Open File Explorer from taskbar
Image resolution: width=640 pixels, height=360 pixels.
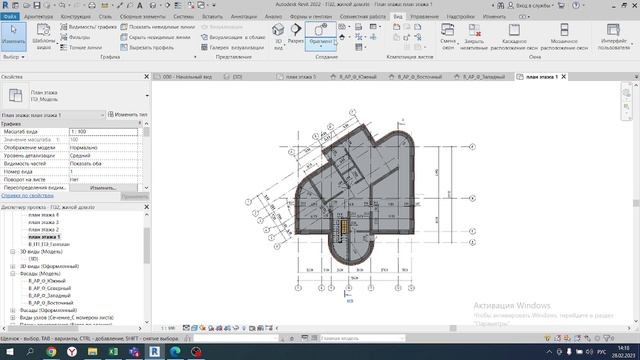[x=93, y=351]
